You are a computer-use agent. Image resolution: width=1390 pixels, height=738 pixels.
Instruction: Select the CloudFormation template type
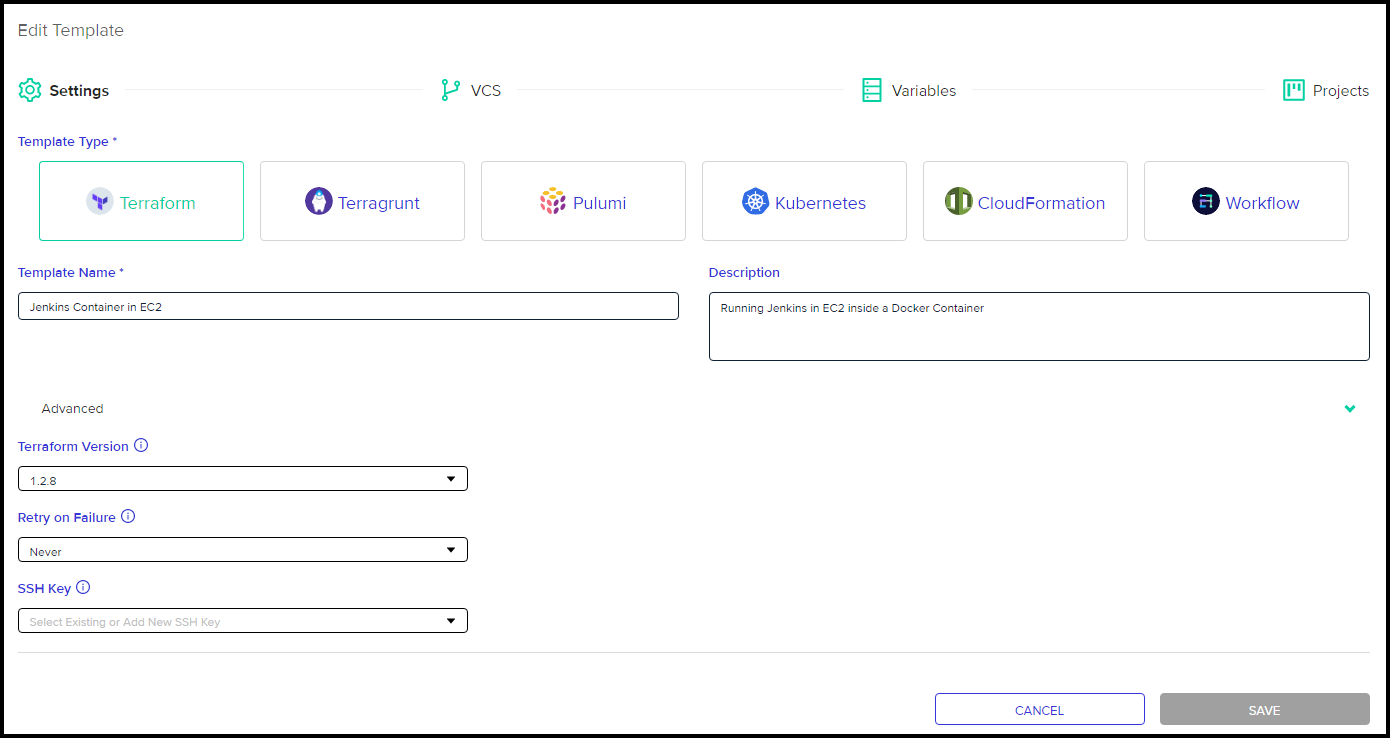pyautogui.click(x=1025, y=200)
